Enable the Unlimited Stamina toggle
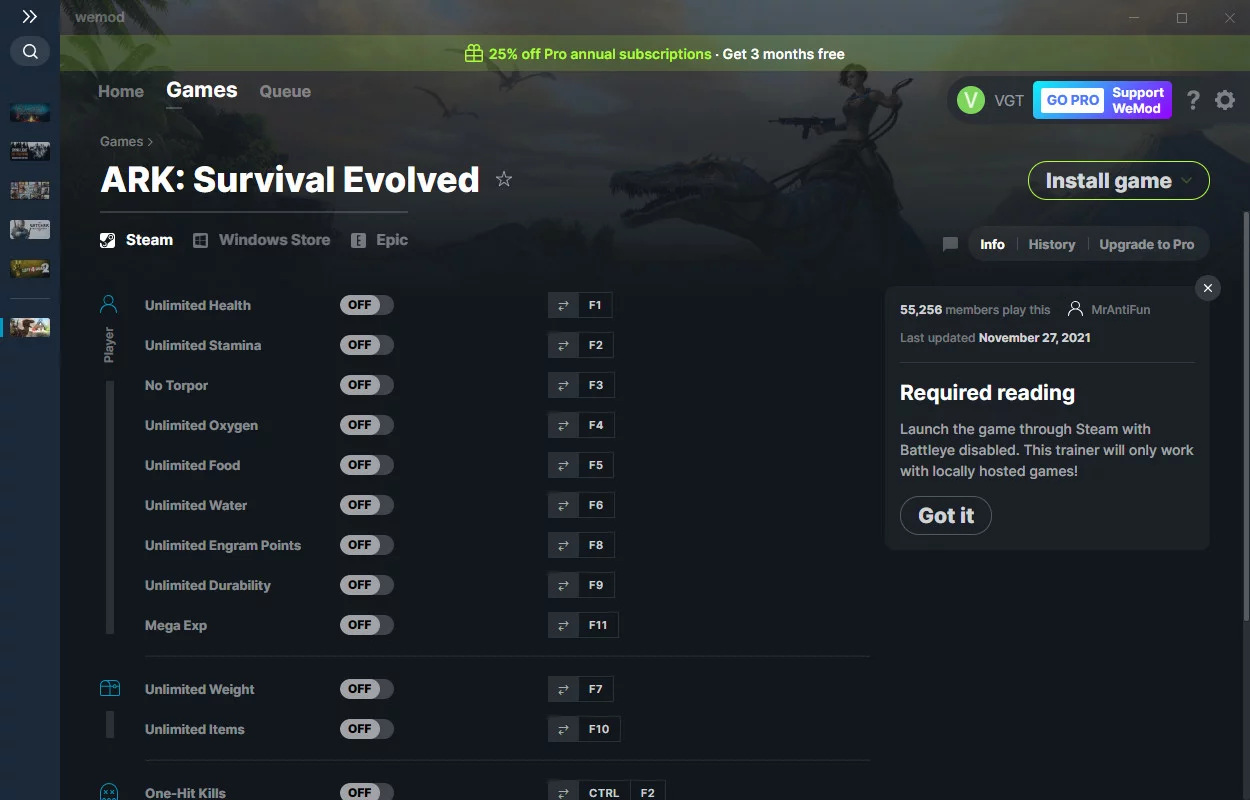The height and width of the screenshot is (800, 1250). (x=367, y=345)
